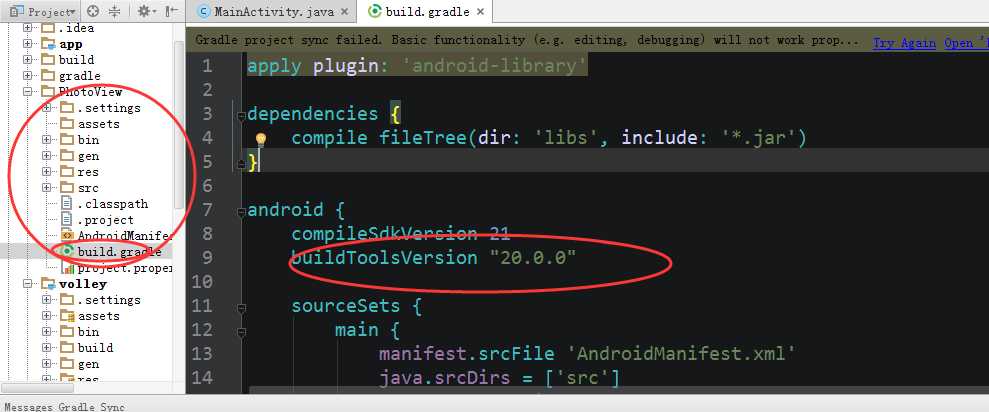Expand .settings under volley
Screen dimensions: 989x412
coord(47,300)
